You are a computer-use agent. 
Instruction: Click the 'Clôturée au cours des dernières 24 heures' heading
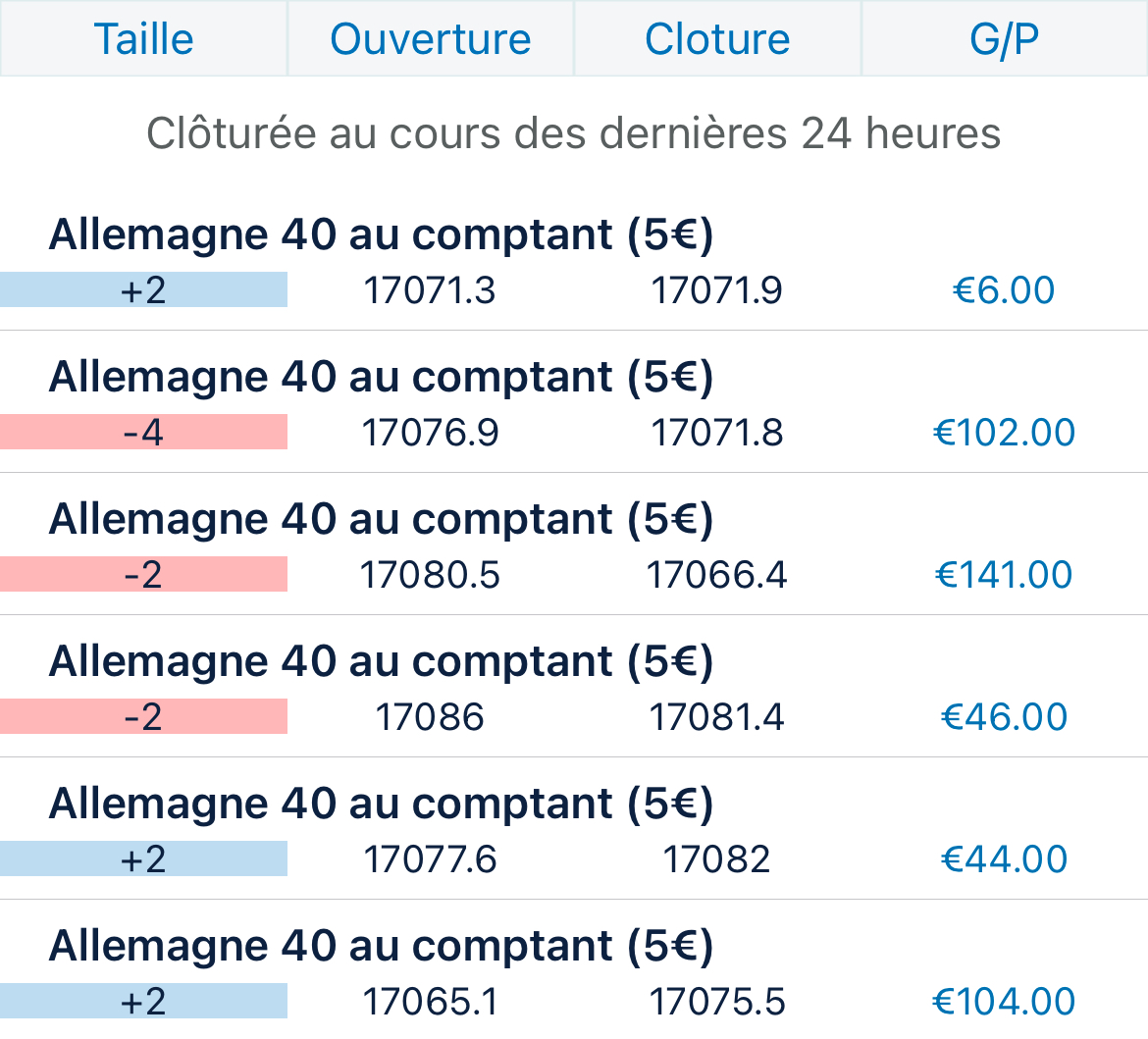tap(574, 133)
